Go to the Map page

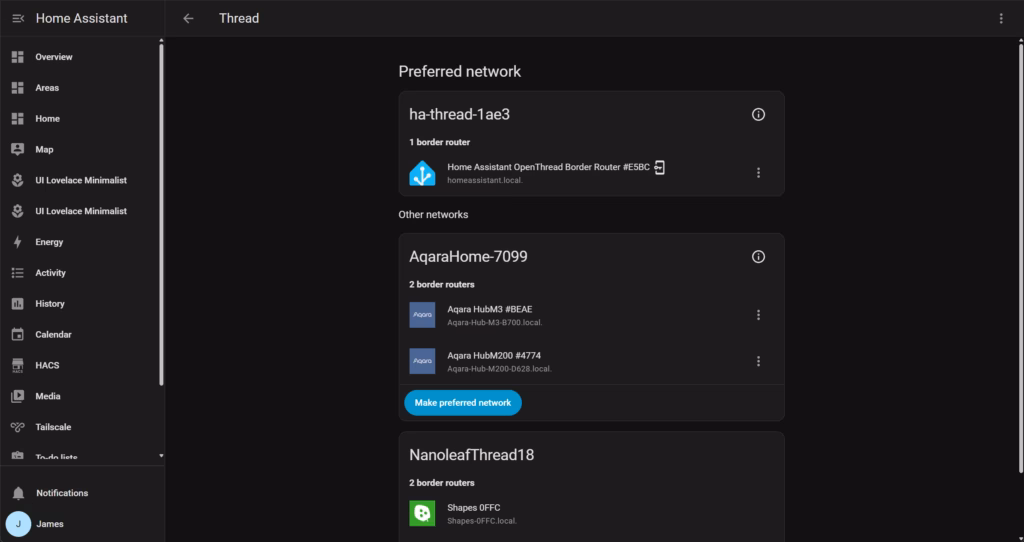click(x=44, y=150)
